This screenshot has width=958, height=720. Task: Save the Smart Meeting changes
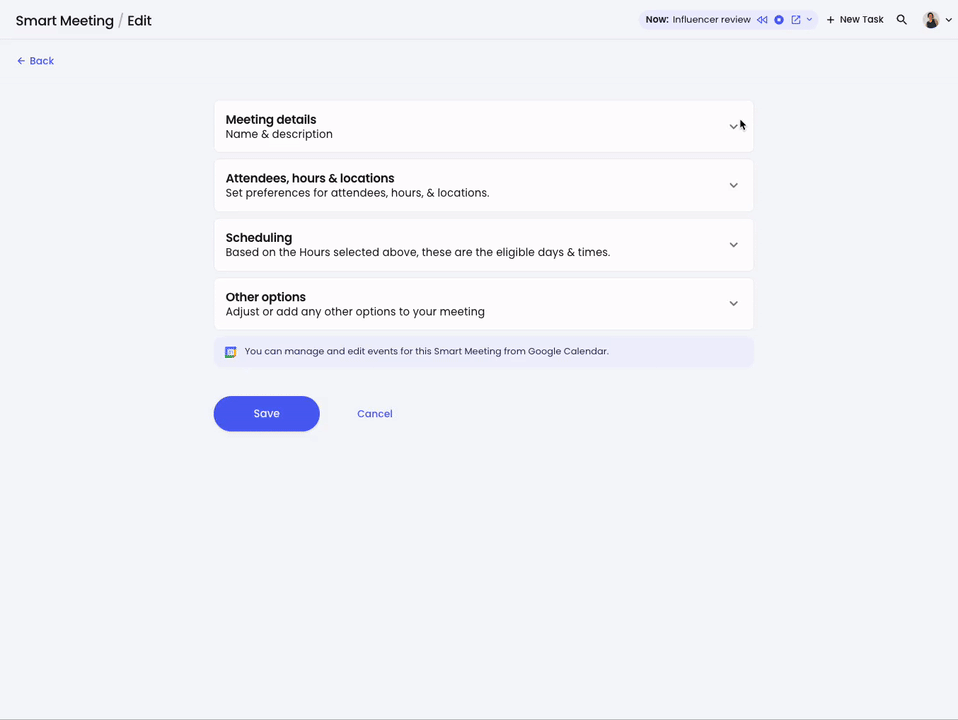(266, 414)
